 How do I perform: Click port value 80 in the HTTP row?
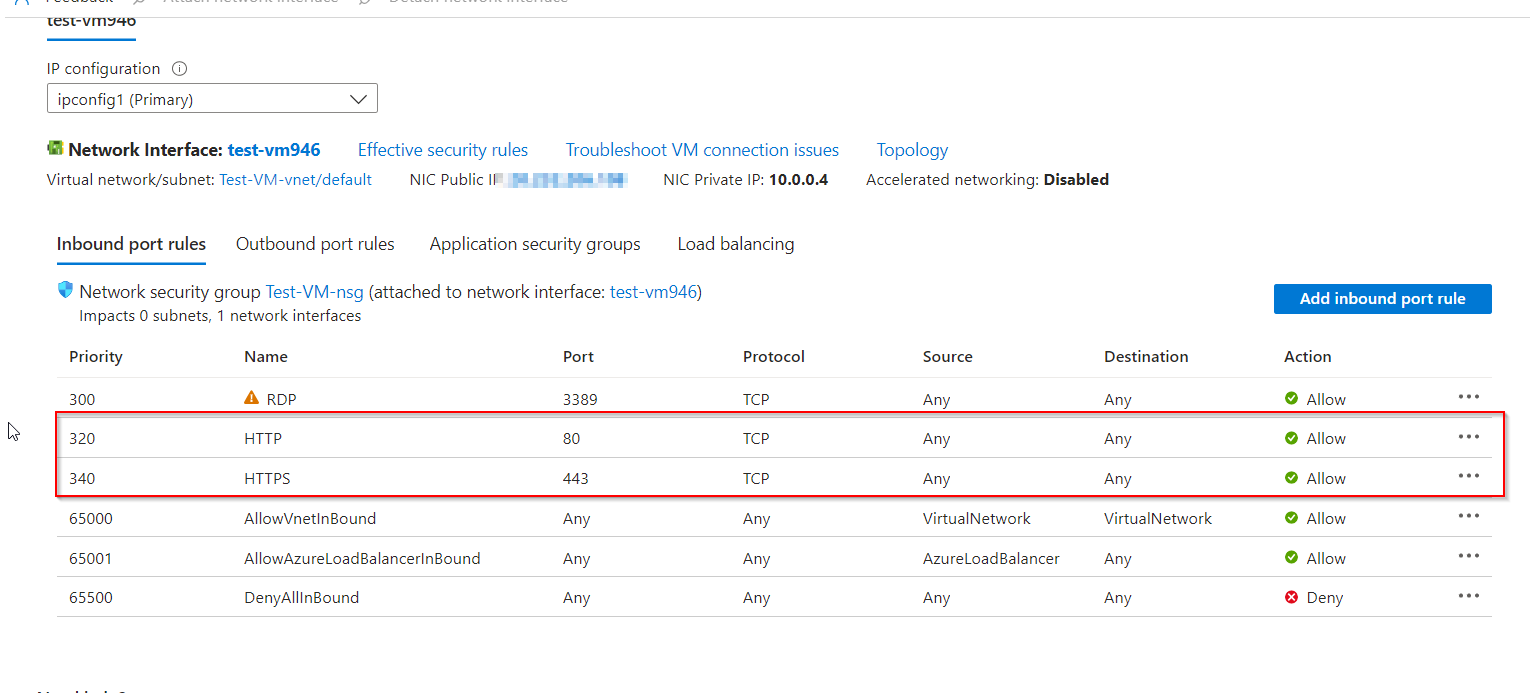click(x=572, y=439)
